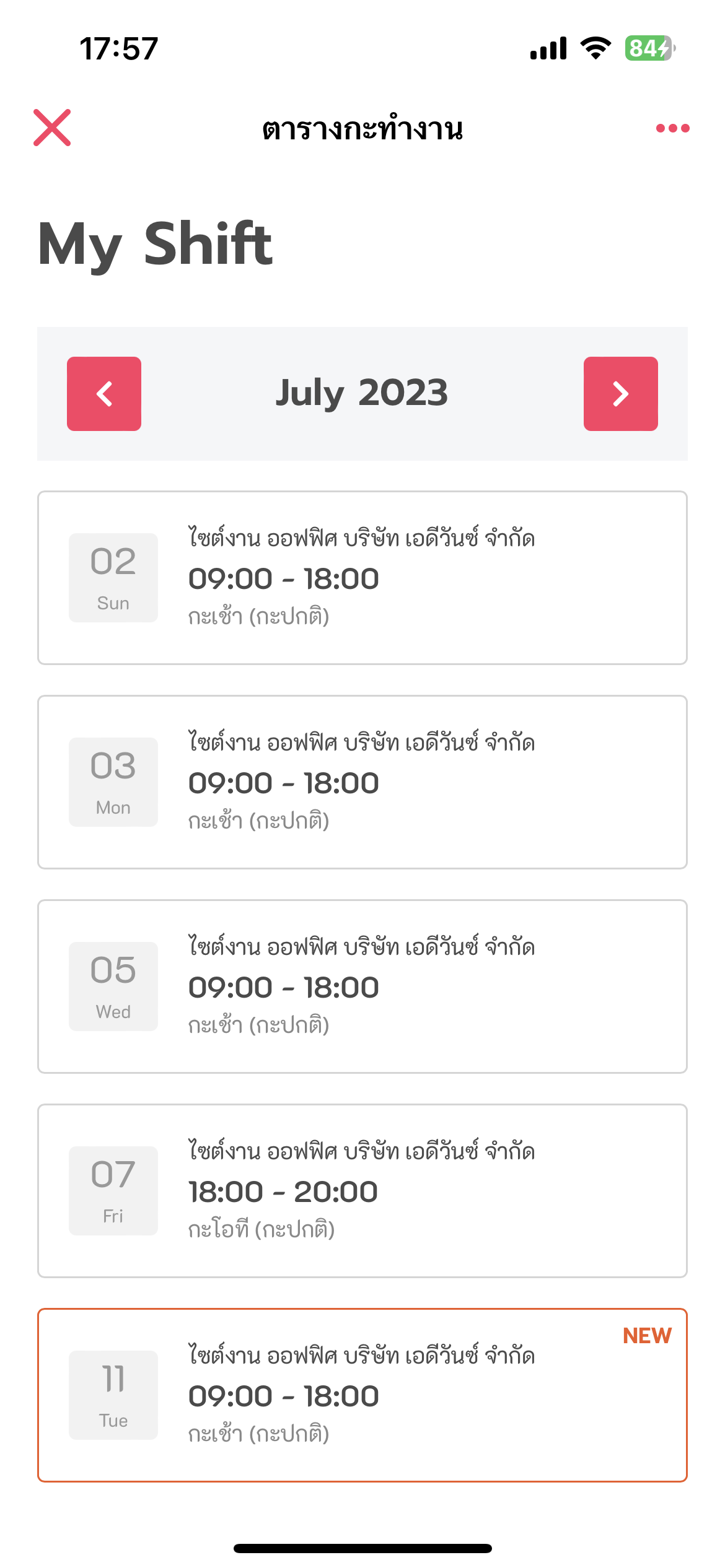
Task: Select the 07 Fri date tile
Action: coord(113,1191)
